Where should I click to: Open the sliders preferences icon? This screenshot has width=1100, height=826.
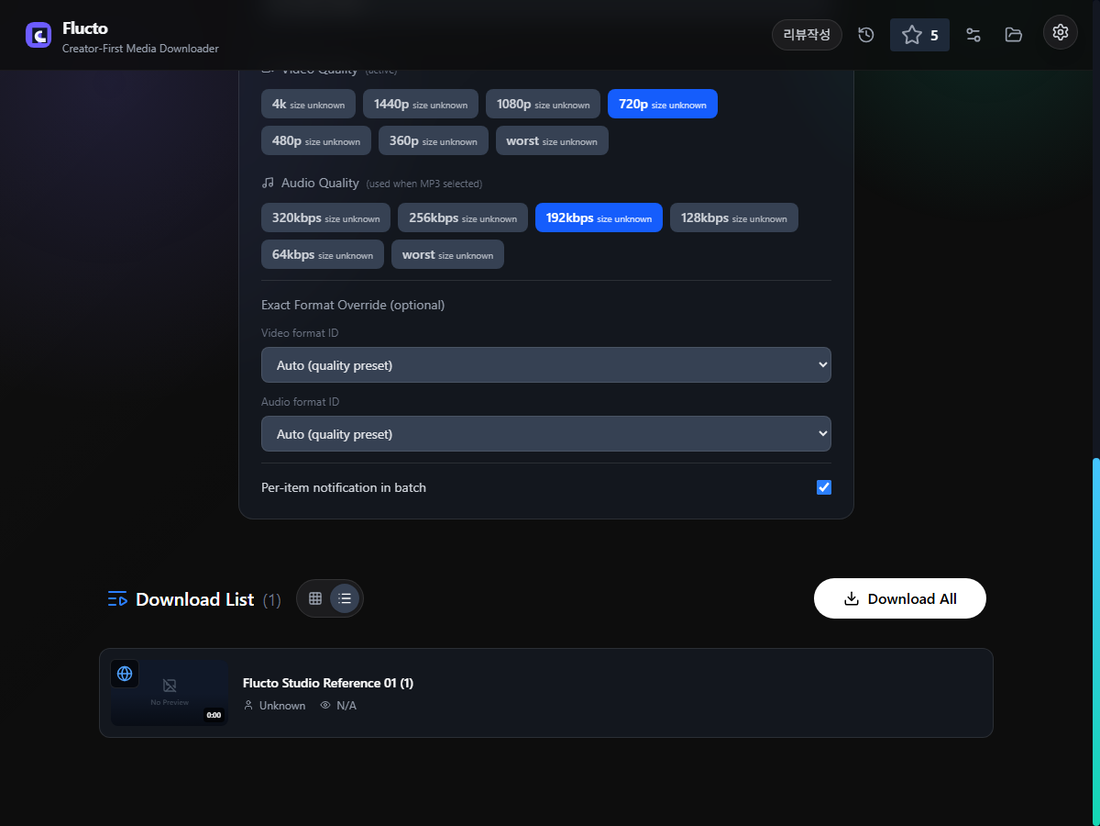[973, 34]
